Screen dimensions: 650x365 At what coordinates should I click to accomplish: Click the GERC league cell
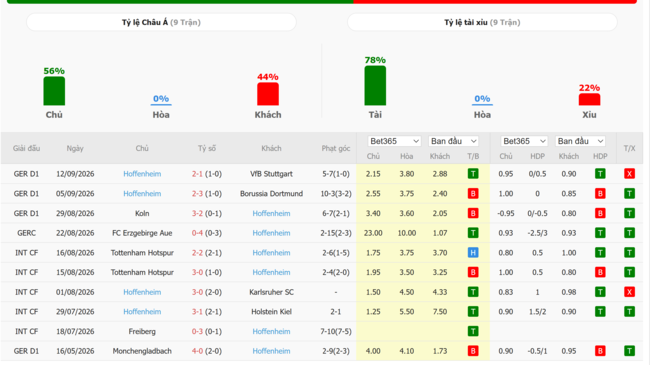coord(27,233)
